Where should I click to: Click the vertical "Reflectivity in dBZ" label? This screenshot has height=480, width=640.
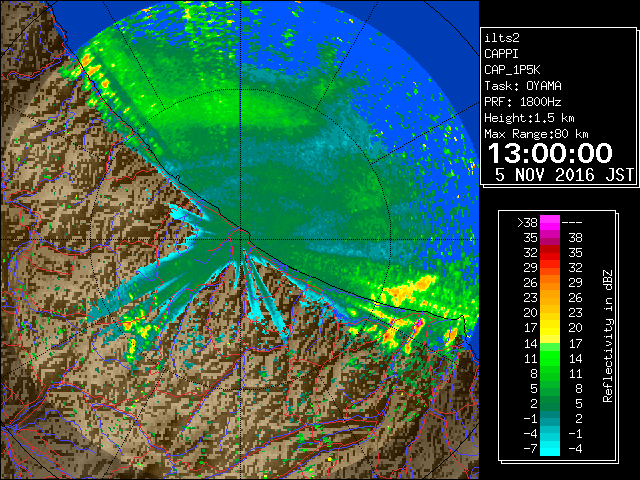tap(608, 336)
